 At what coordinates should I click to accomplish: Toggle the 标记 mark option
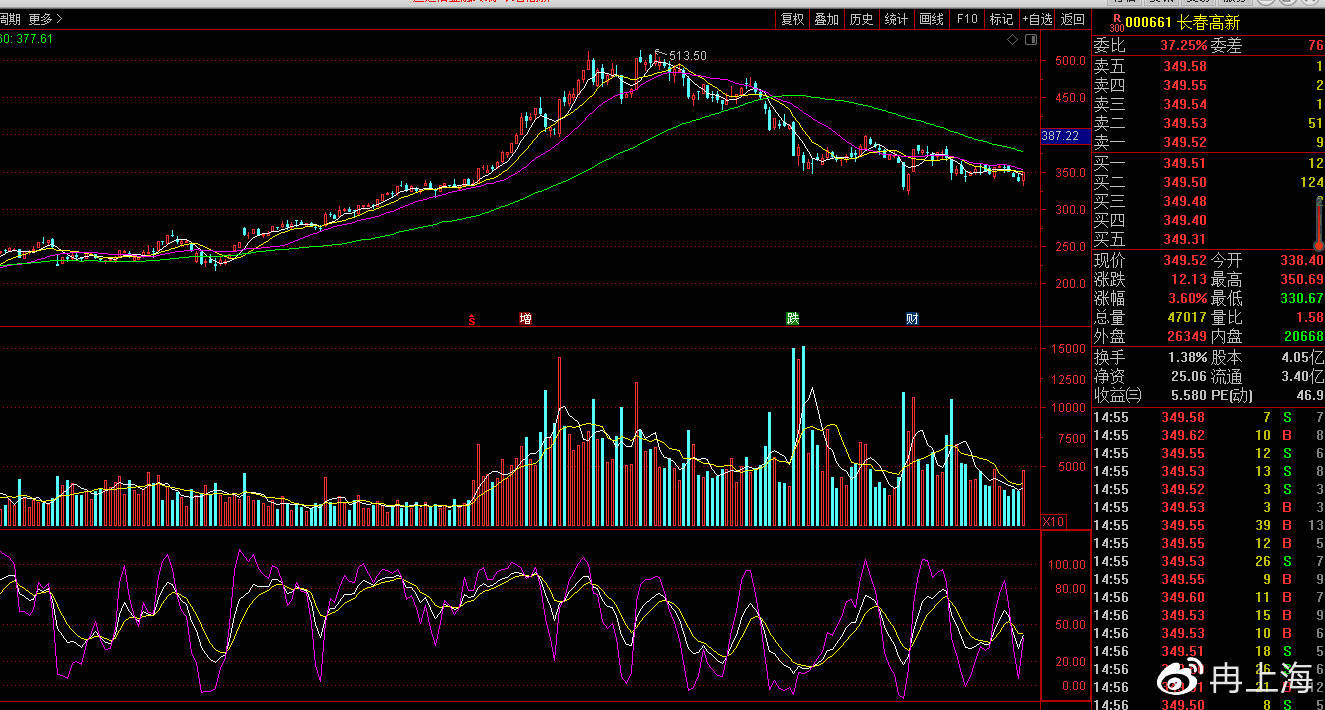click(1001, 19)
